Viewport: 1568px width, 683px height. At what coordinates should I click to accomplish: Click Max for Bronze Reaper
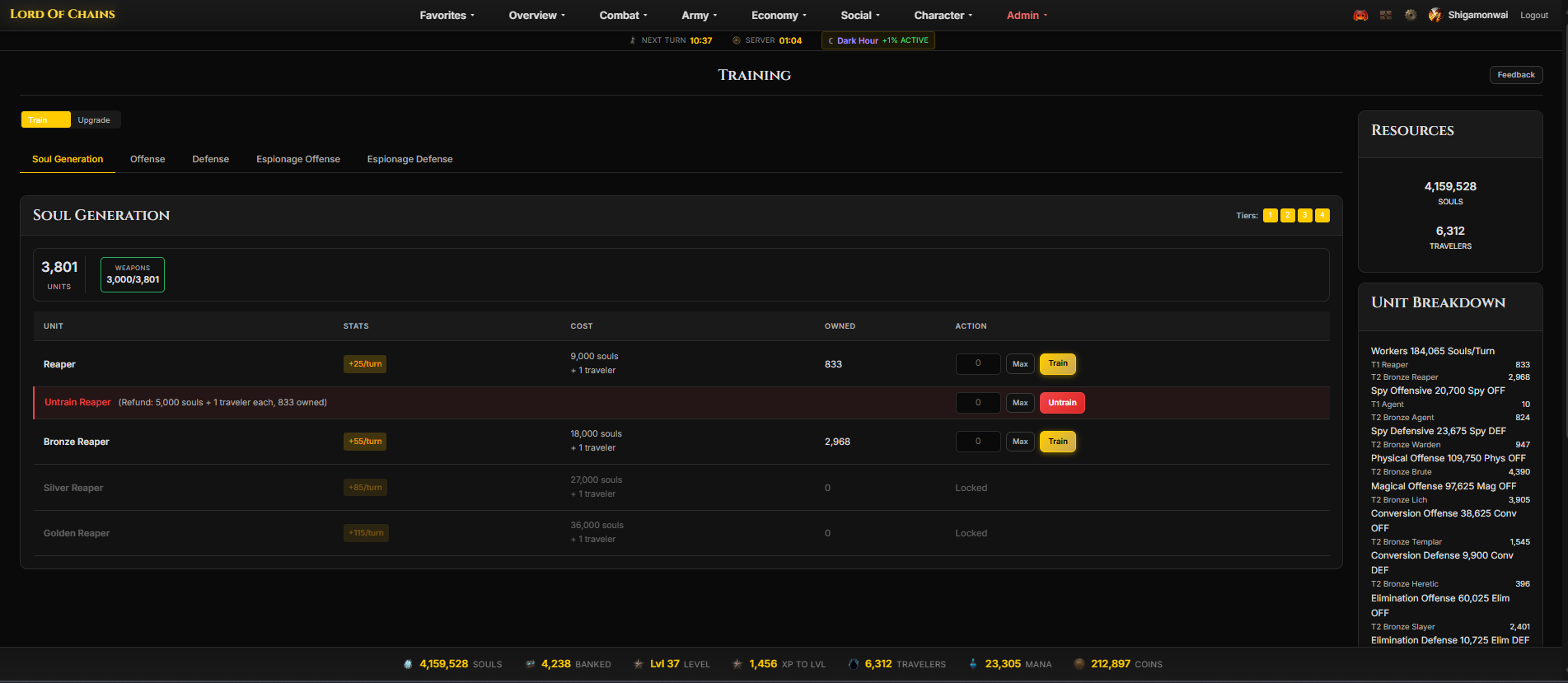pyautogui.click(x=1020, y=442)
